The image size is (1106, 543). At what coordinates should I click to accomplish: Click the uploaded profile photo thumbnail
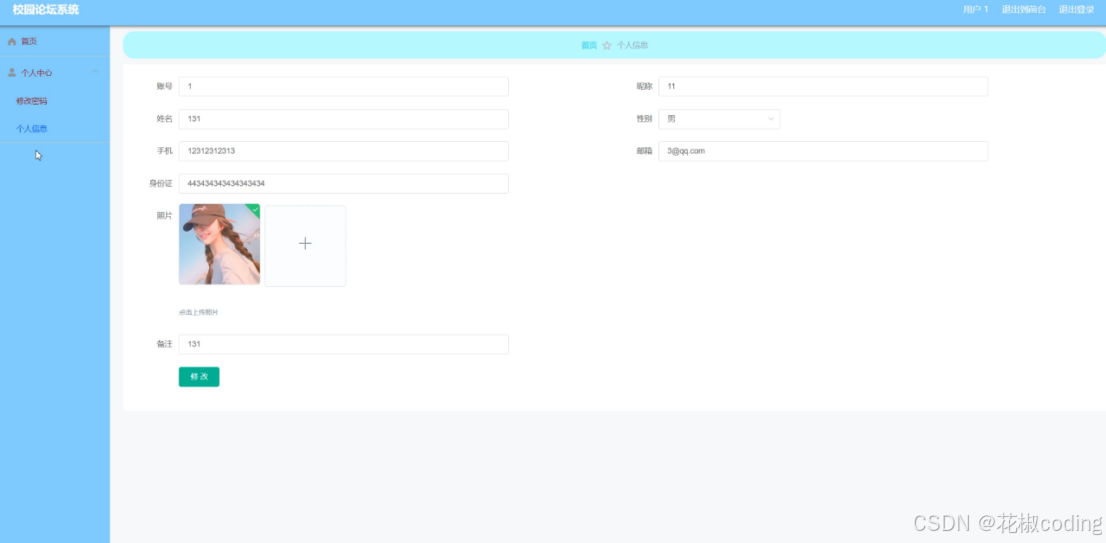tap(219, 244)
